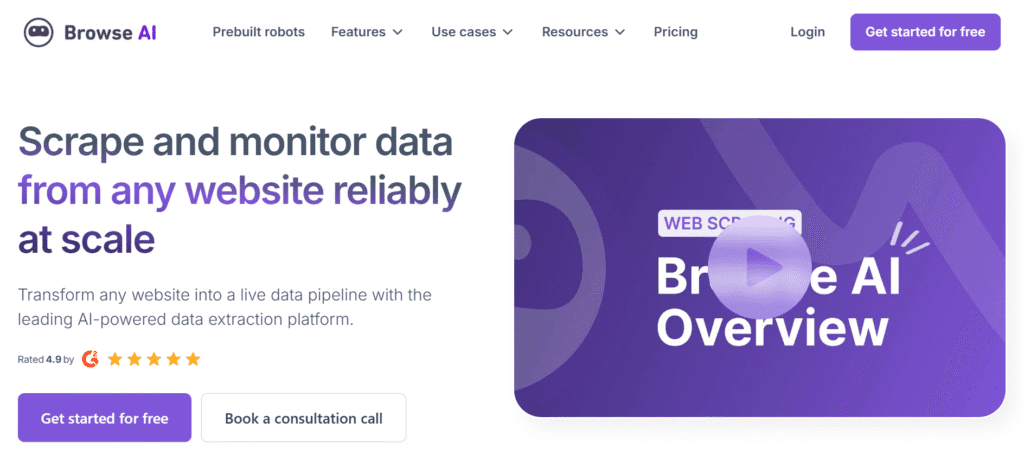Image resolution: width=1024 pixels, height=474 pixels.
Task: Click the Browse AI brand name text
Action: [x=110, y=32]
